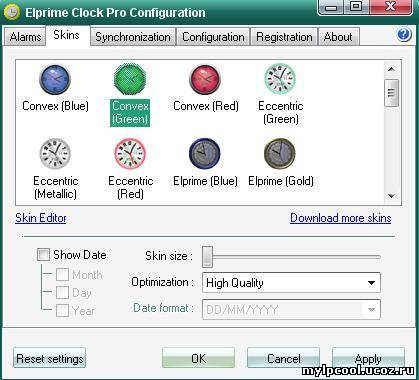Go to the About tab
The width and height of the screenshot is (419, 380).
coord(338,37)
